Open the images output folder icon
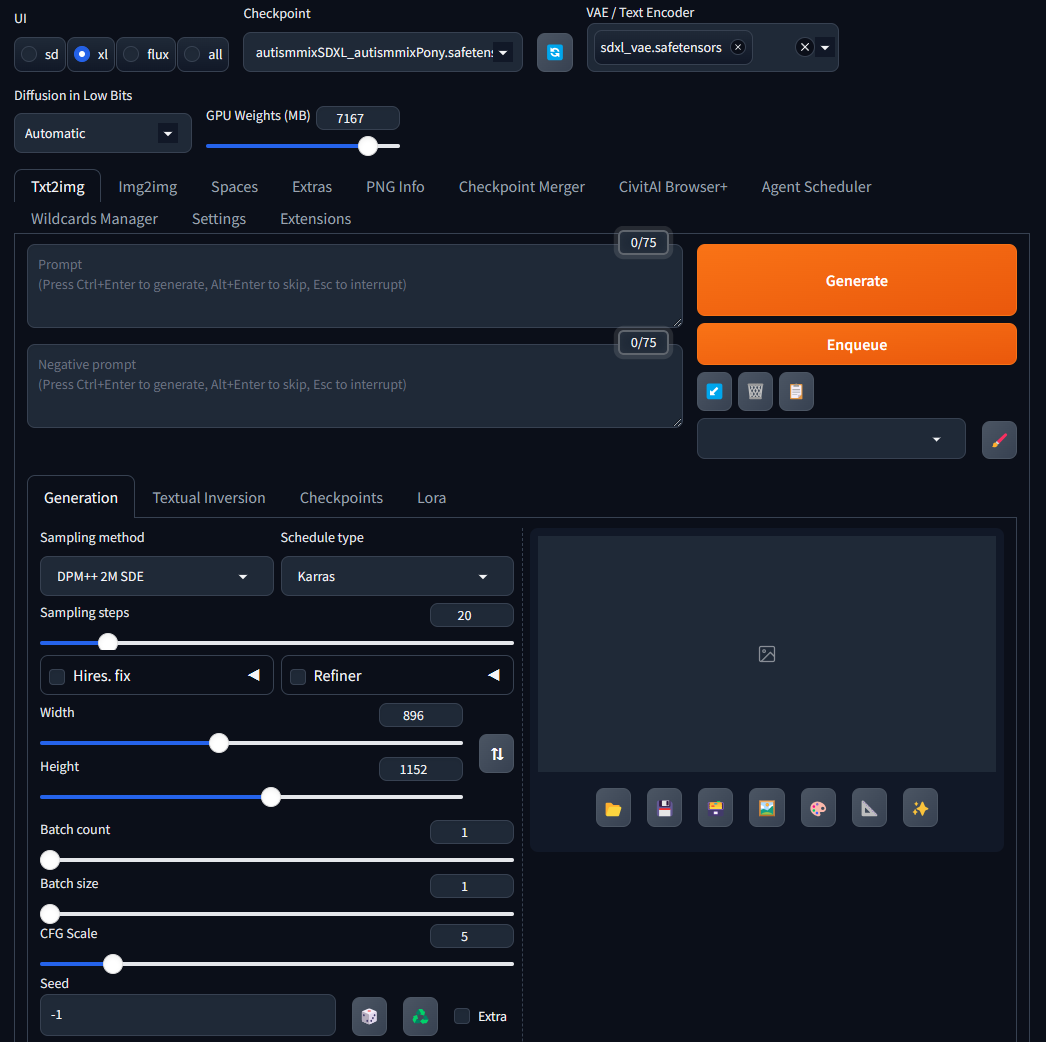Viewport: 1046px width, 1042px height. (613, 808)
